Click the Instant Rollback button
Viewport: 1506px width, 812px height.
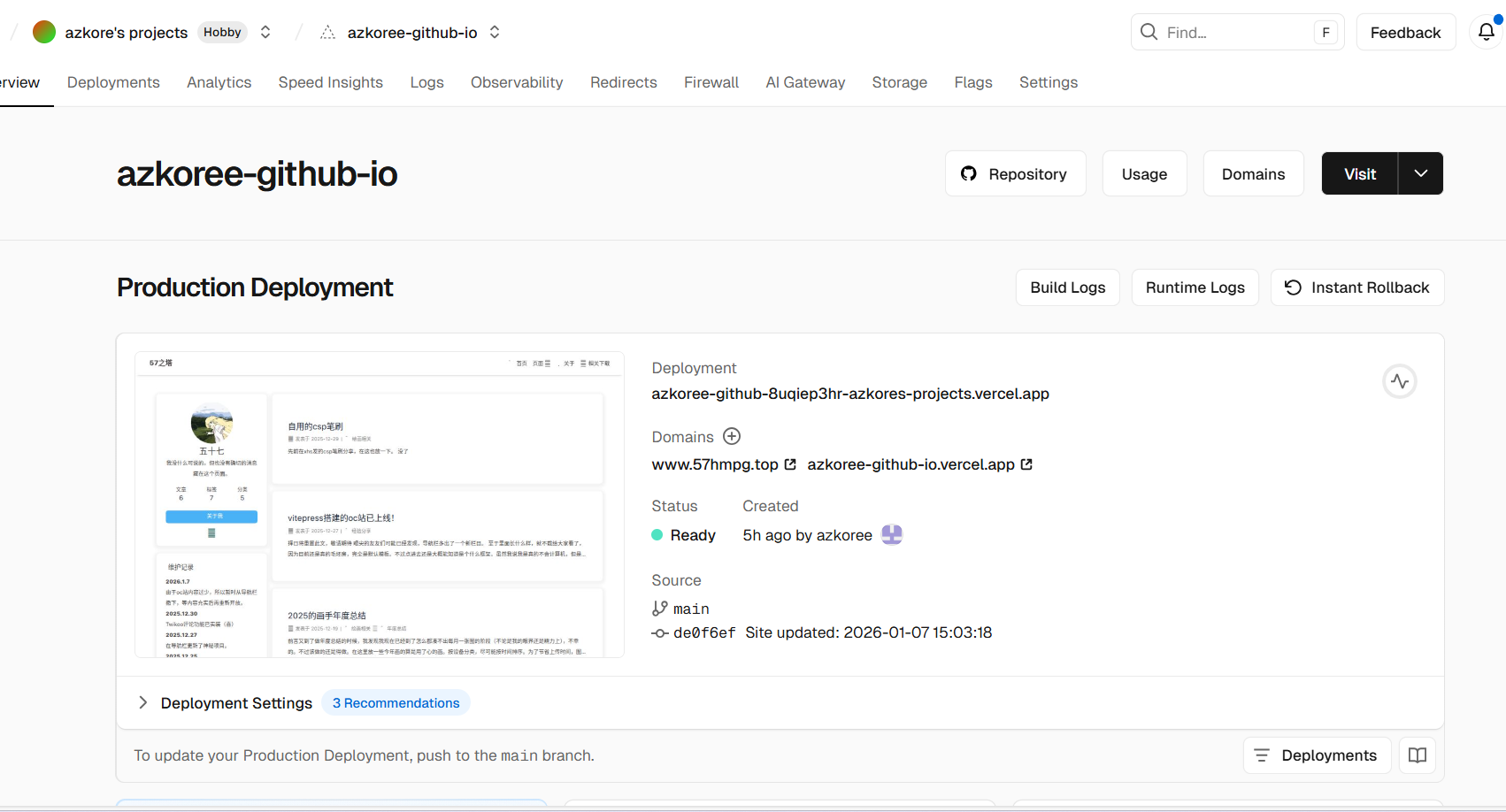tap(1356, 287)
